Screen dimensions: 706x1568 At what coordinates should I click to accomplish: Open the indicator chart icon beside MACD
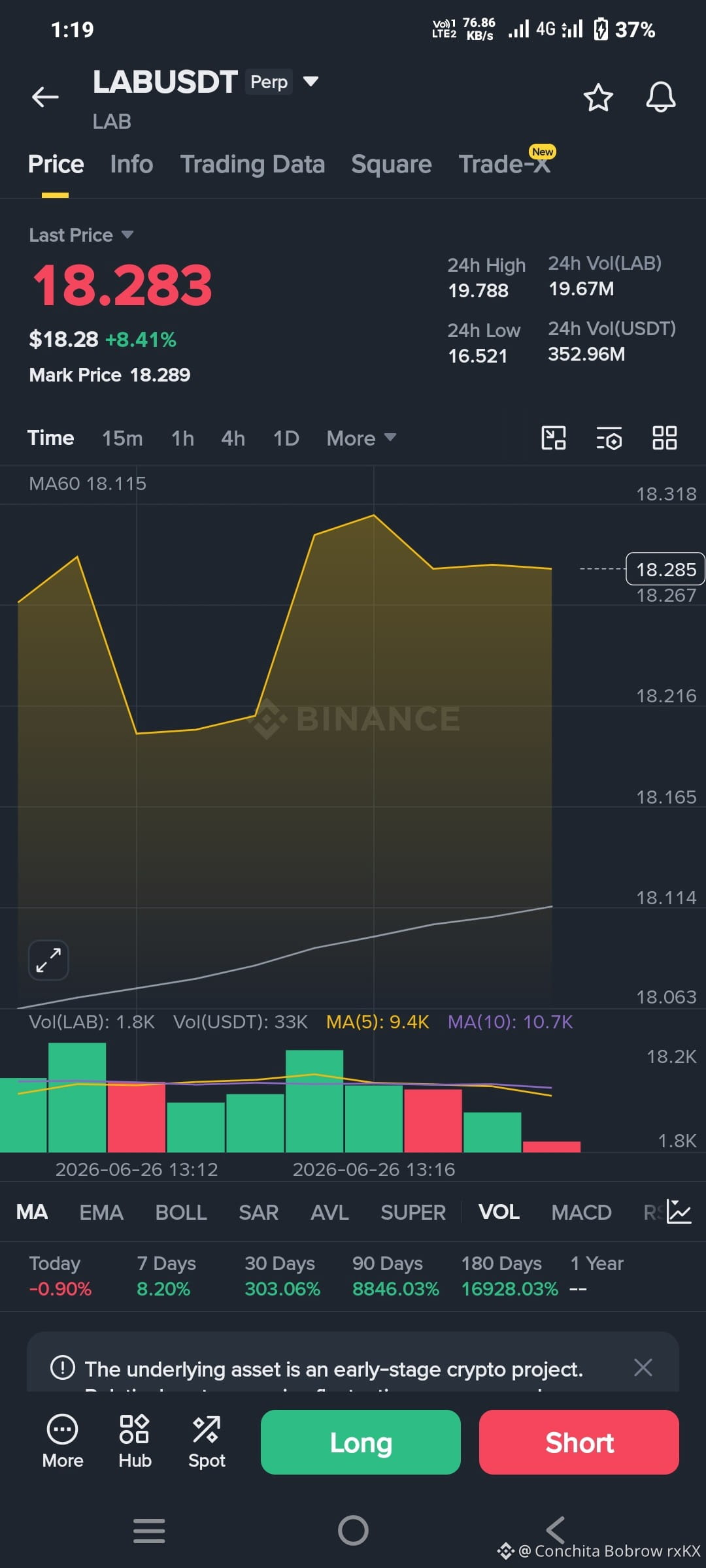679,1212
